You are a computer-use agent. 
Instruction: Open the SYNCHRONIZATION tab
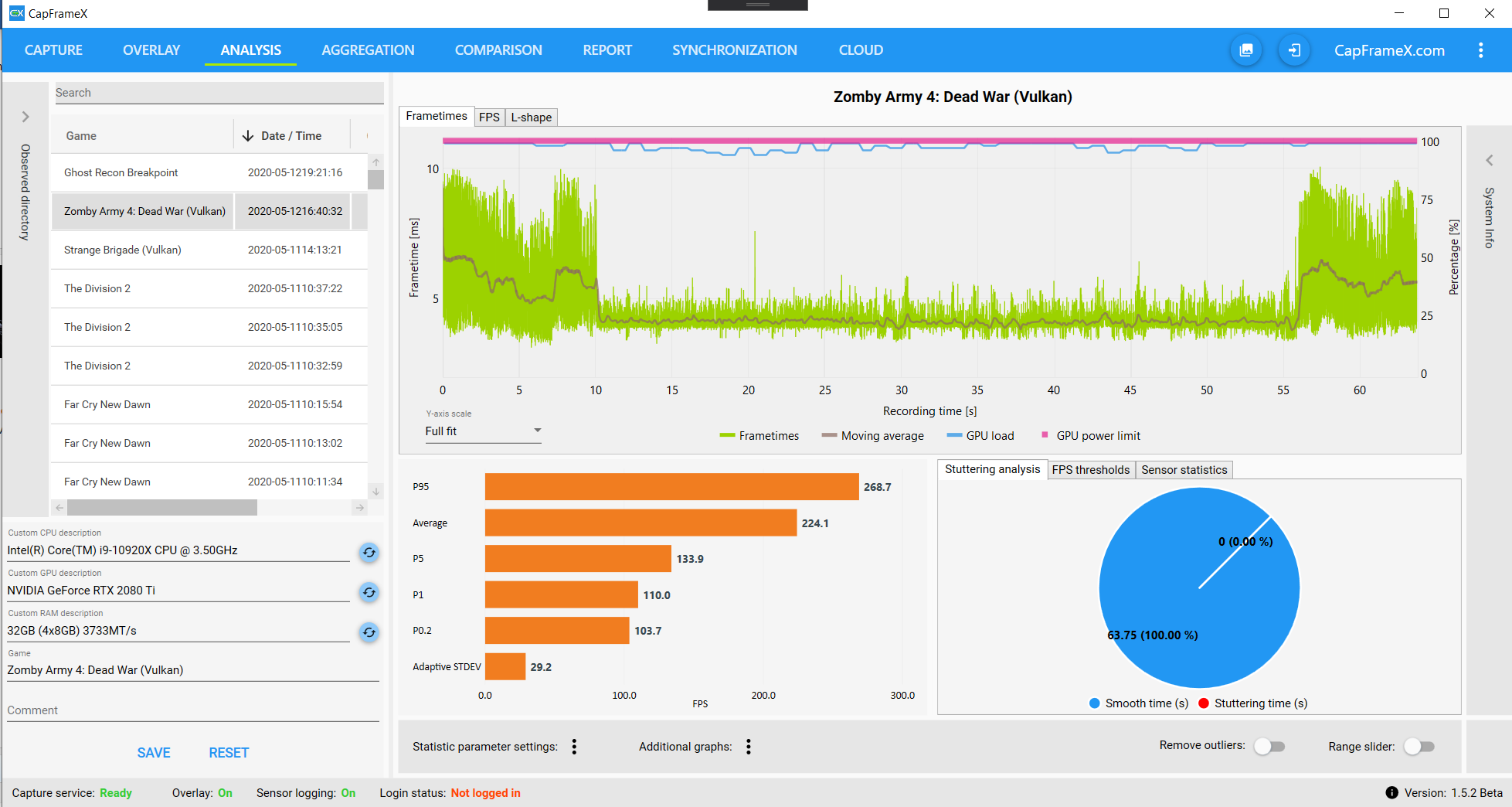click(735, 50)
